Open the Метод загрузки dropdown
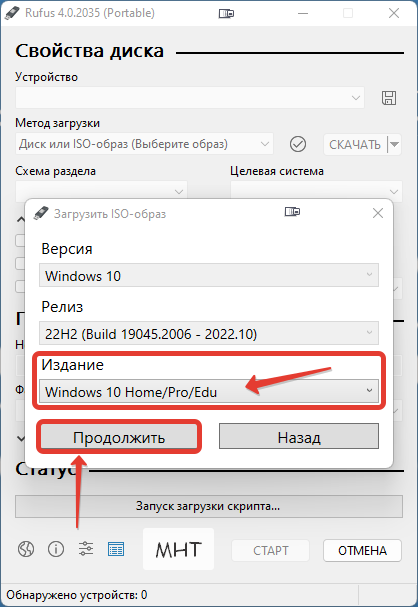The height and width of the screenshot is (607, 418). click(x=144, y=144)
